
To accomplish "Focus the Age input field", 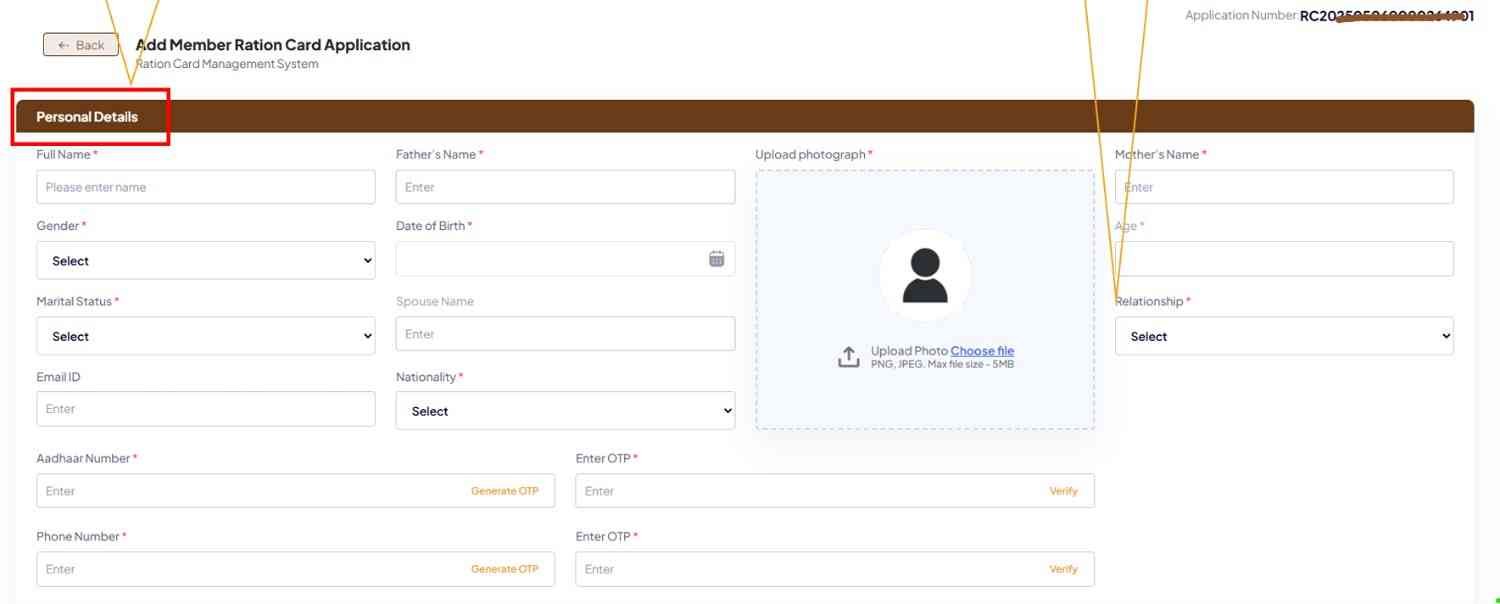I will [x=1284, y=259].
